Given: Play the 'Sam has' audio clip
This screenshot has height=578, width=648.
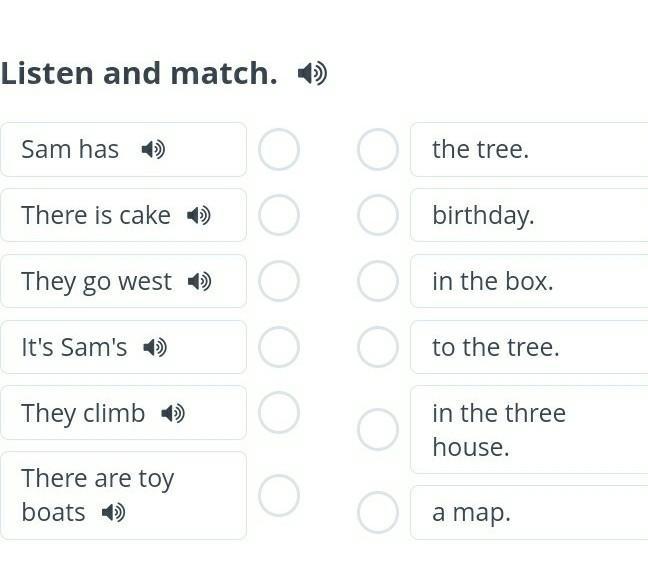Looking at the screenshot, I should pos(153,149).
